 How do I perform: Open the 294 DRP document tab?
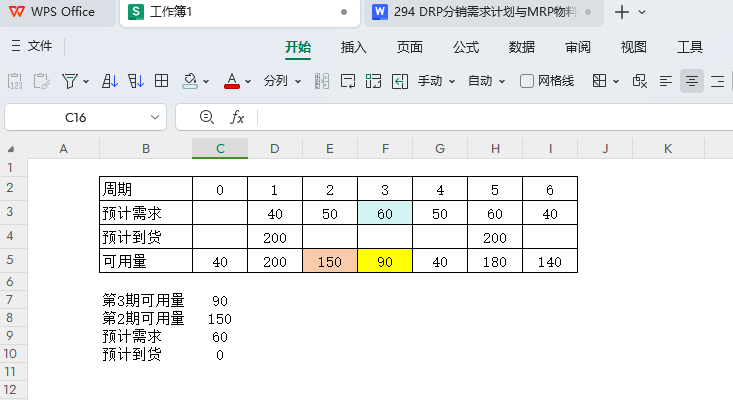pos(483,12)
